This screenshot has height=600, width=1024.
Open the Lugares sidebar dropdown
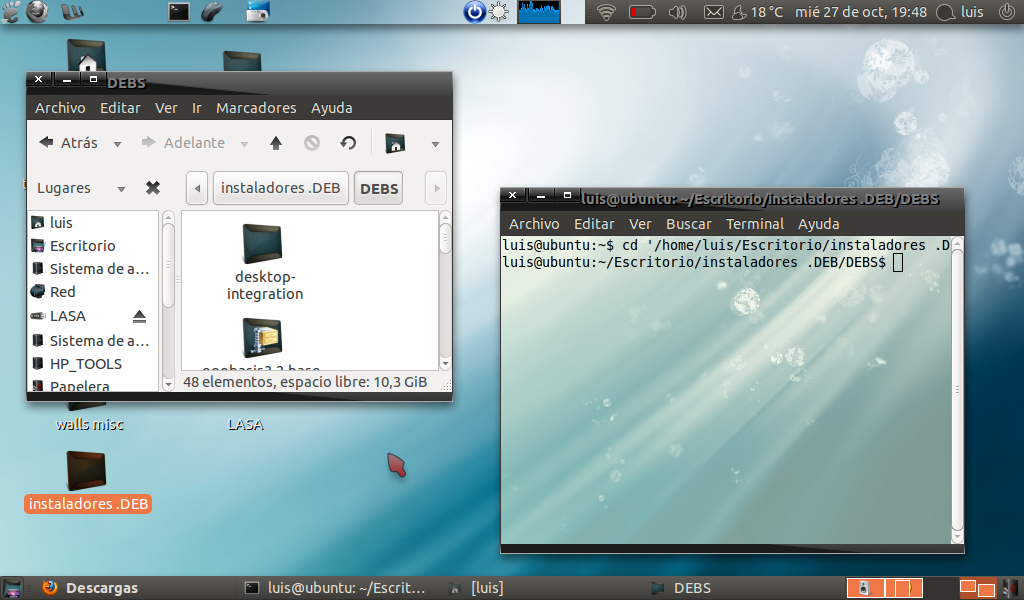click(120, 188)
